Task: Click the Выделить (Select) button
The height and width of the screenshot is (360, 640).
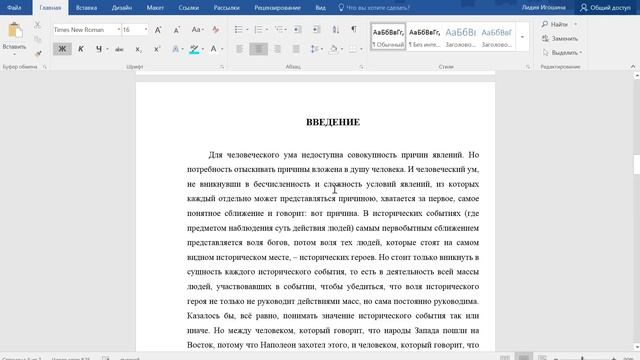Action: click(562, 53)
